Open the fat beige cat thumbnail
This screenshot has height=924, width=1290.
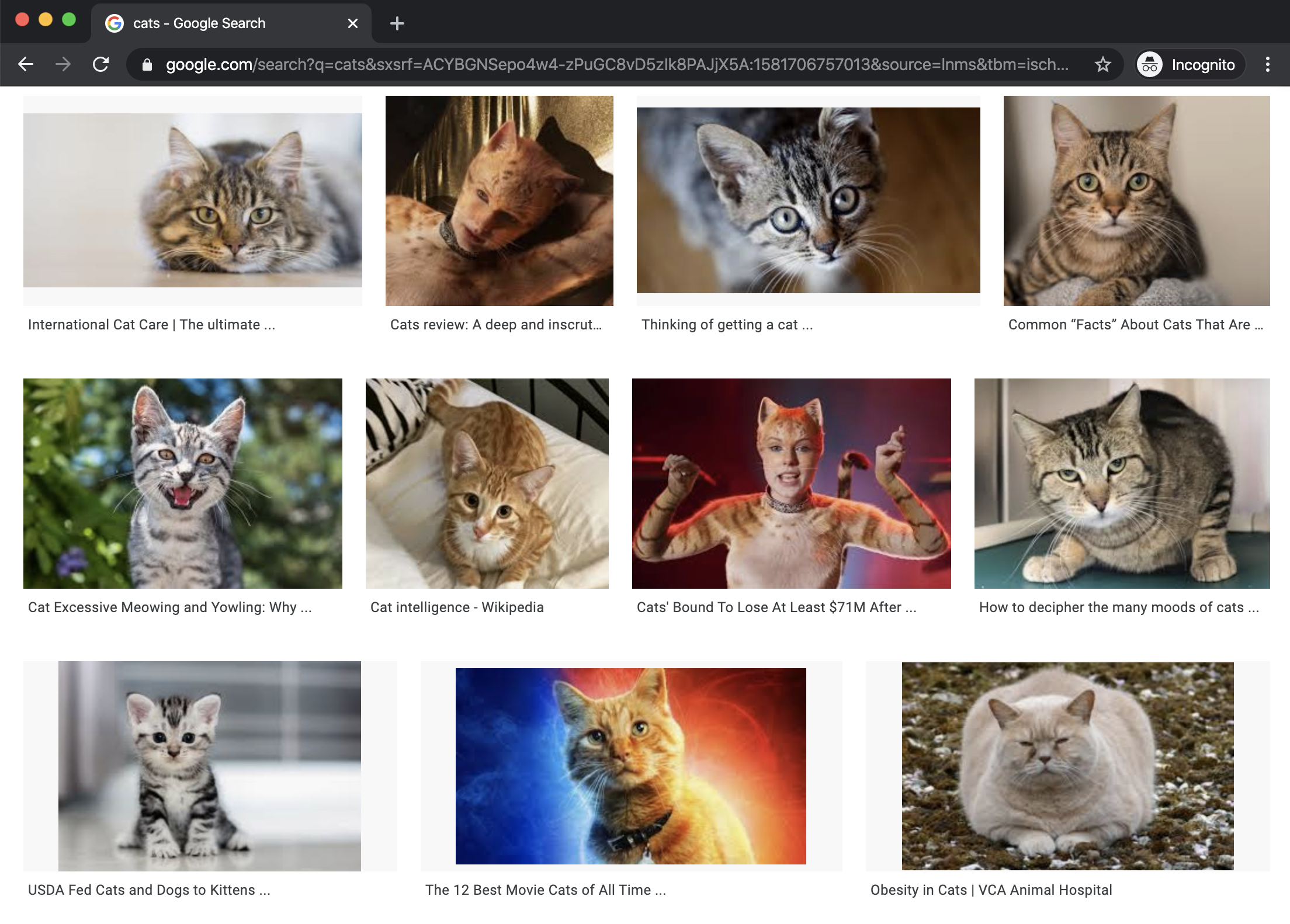[1068, 766]
